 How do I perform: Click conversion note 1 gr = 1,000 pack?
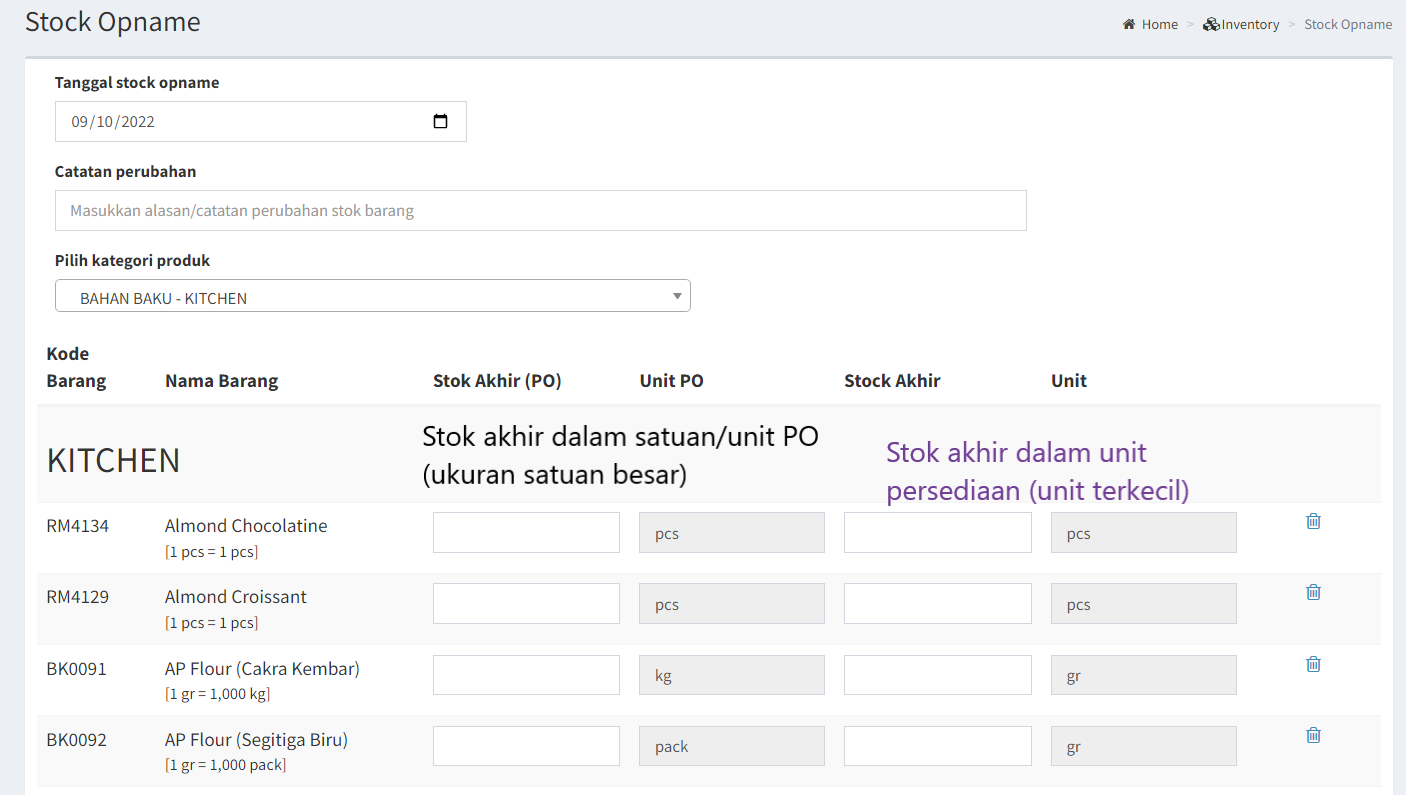[225, 765]
